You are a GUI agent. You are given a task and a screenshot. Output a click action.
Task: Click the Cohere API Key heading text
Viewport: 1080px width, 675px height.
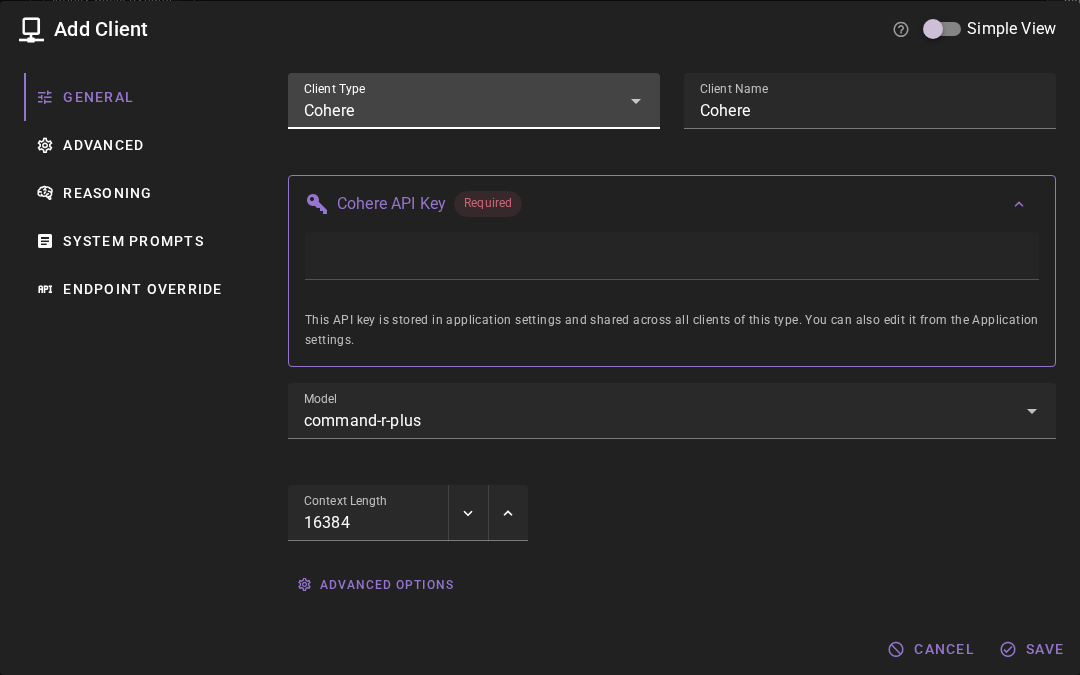pos(391,203)
